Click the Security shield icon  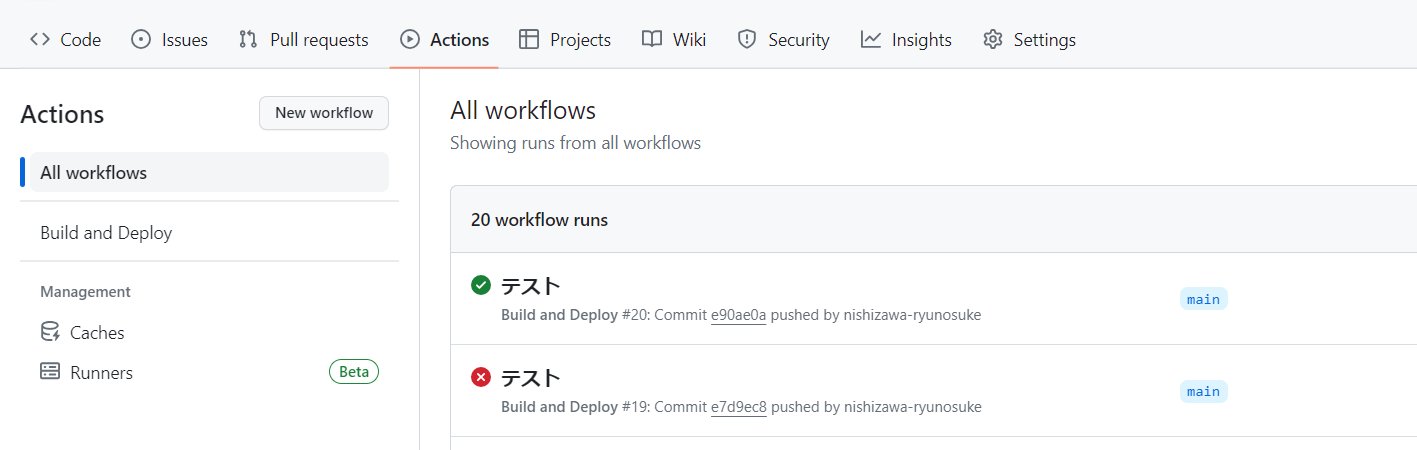coord(747,40)
